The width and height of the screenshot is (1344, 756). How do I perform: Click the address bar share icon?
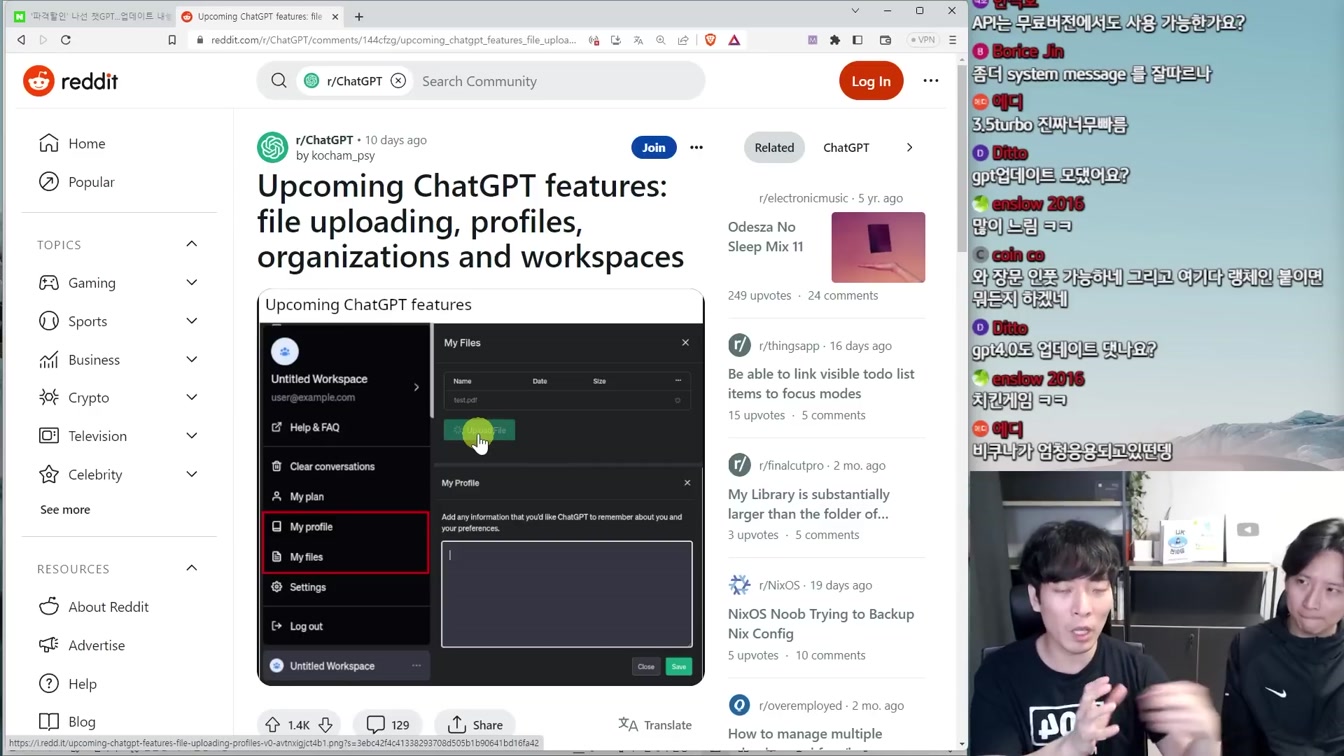pos(683,40)
